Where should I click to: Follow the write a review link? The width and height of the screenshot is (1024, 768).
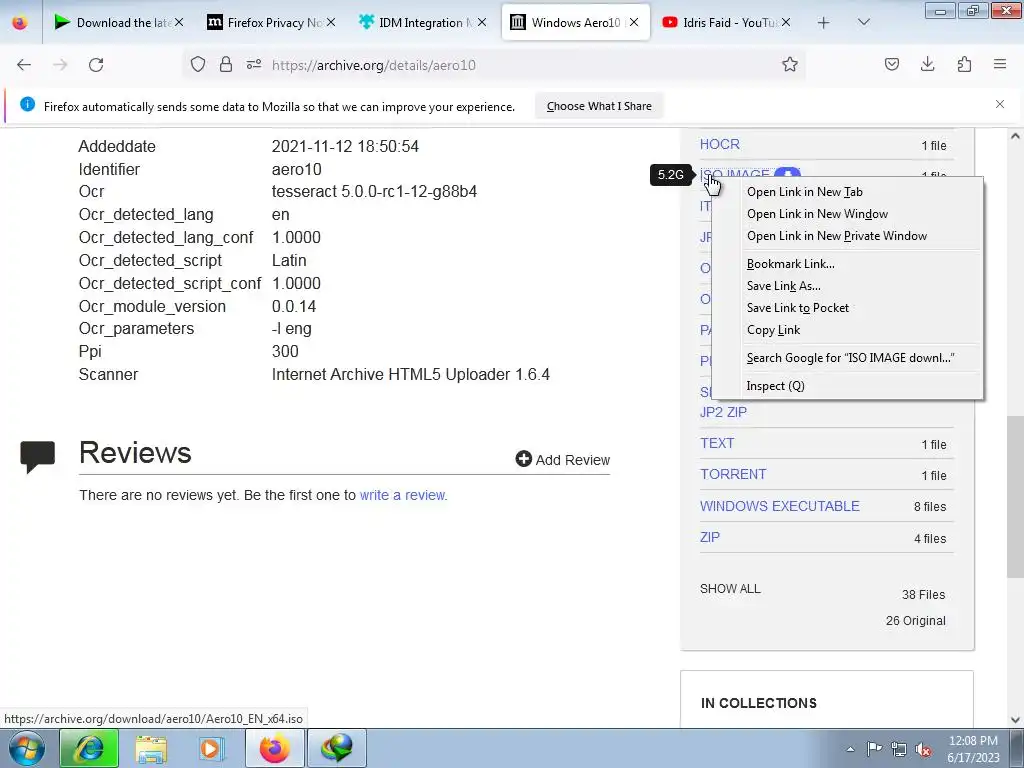pos(402,495)
